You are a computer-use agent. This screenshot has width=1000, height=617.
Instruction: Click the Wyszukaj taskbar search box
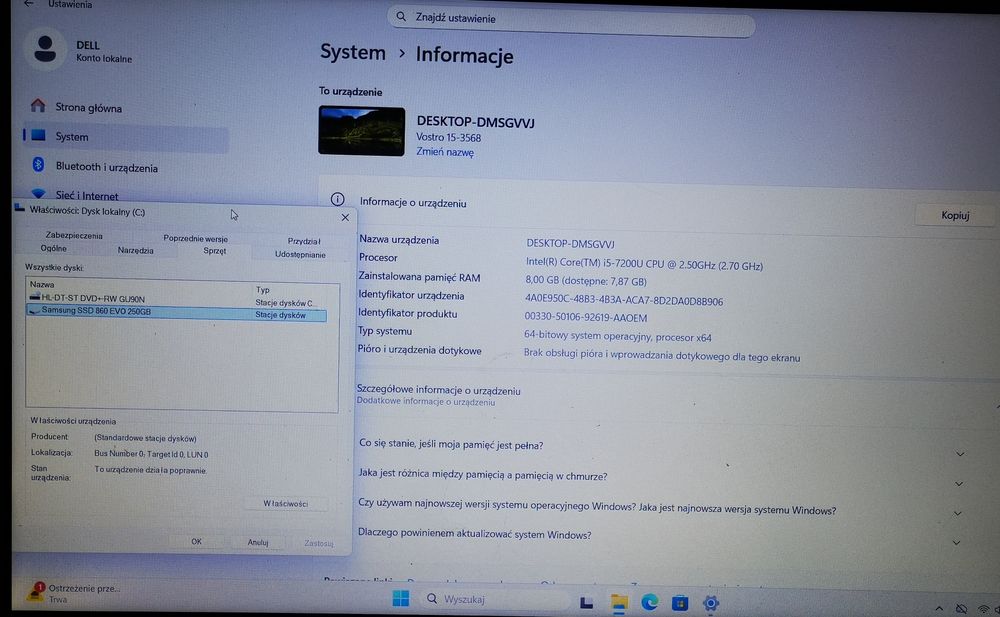coord(496,599)
